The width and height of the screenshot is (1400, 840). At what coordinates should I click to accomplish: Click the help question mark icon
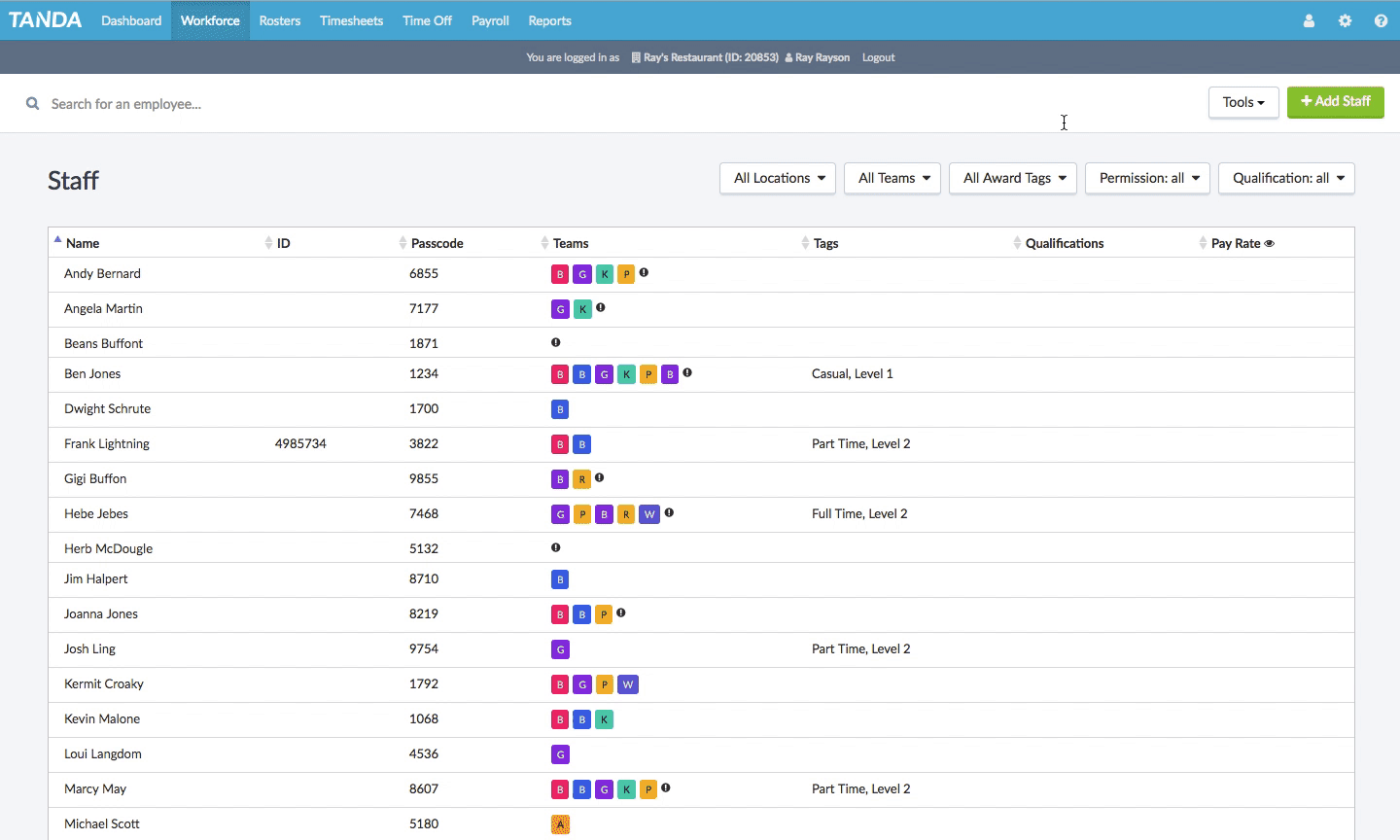coord(1381,20)
